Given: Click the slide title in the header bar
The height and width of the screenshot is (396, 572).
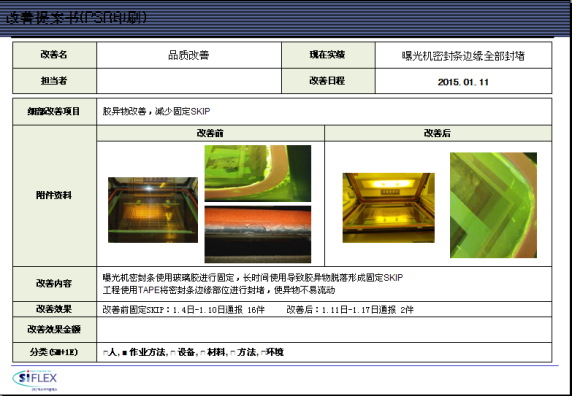Looking at the screenshot, I should 77,18.
